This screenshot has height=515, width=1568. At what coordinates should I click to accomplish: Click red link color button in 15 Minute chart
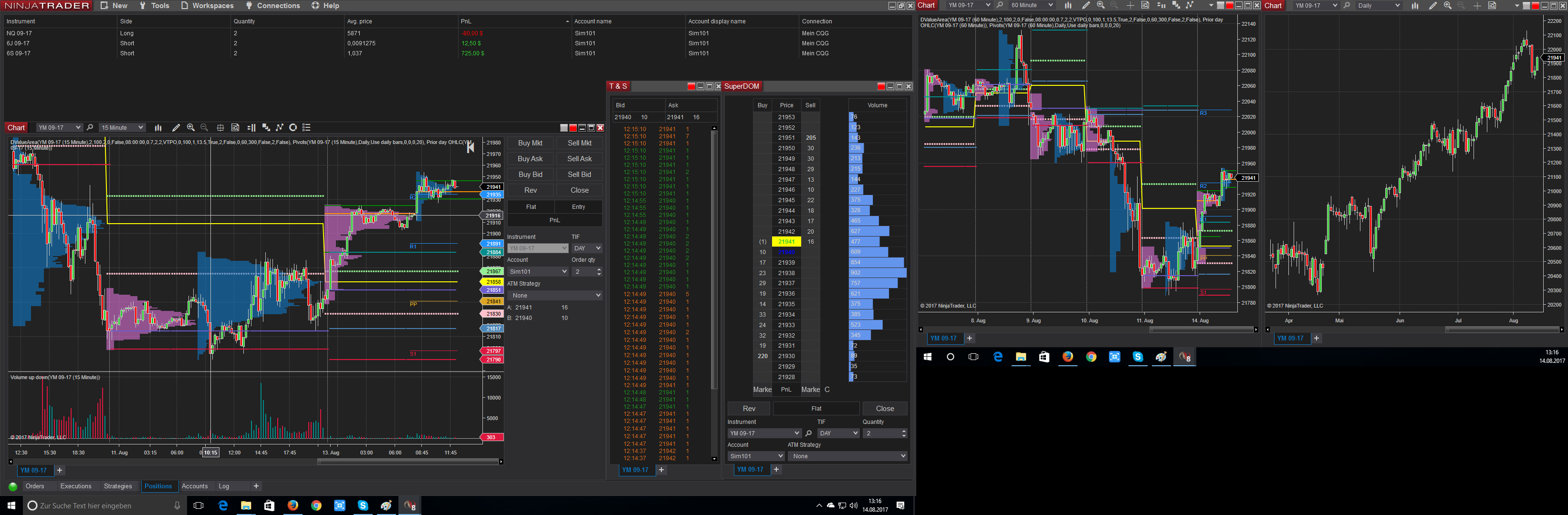(573, 128)
